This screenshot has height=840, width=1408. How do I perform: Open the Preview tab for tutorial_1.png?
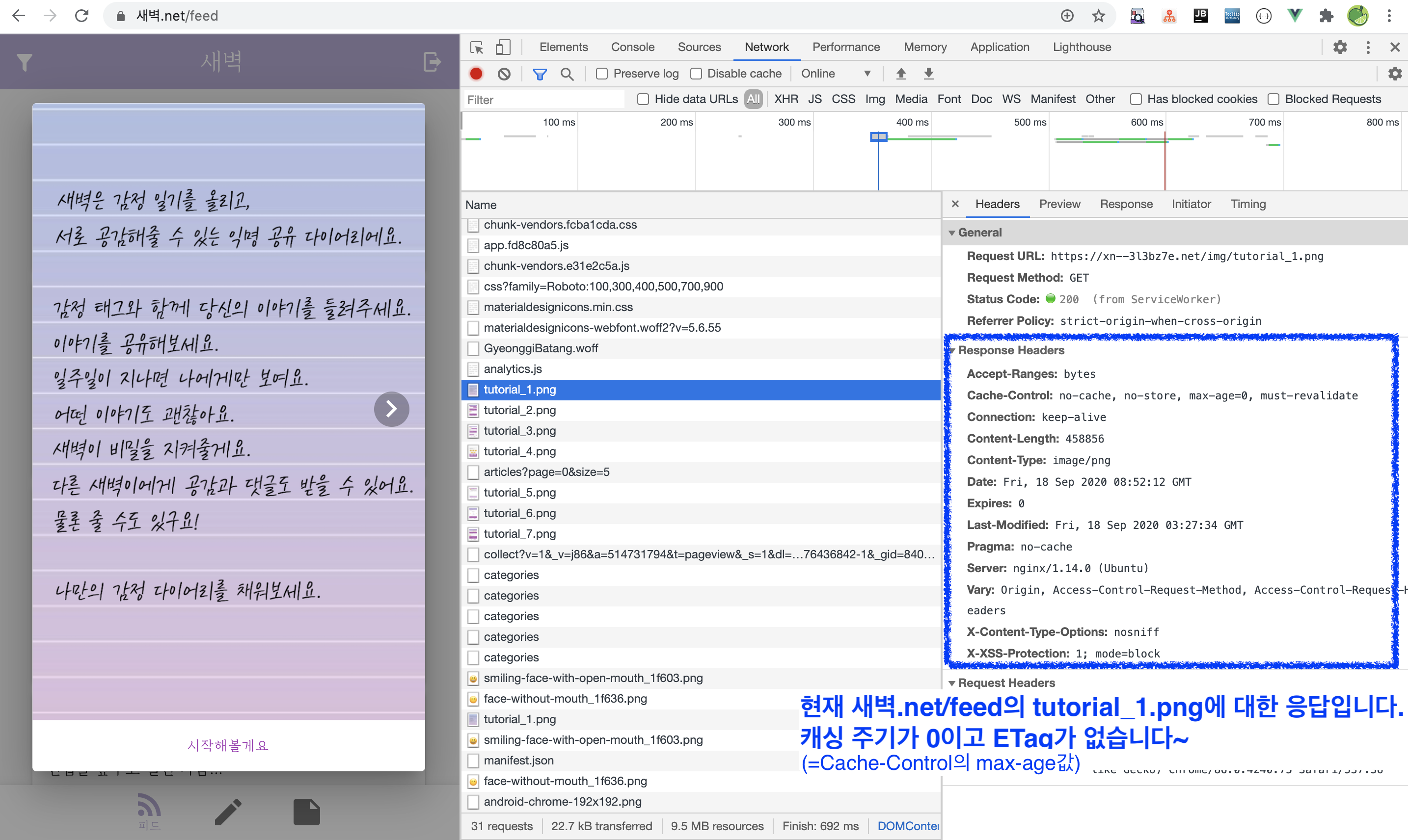[x=1059, y=204]
